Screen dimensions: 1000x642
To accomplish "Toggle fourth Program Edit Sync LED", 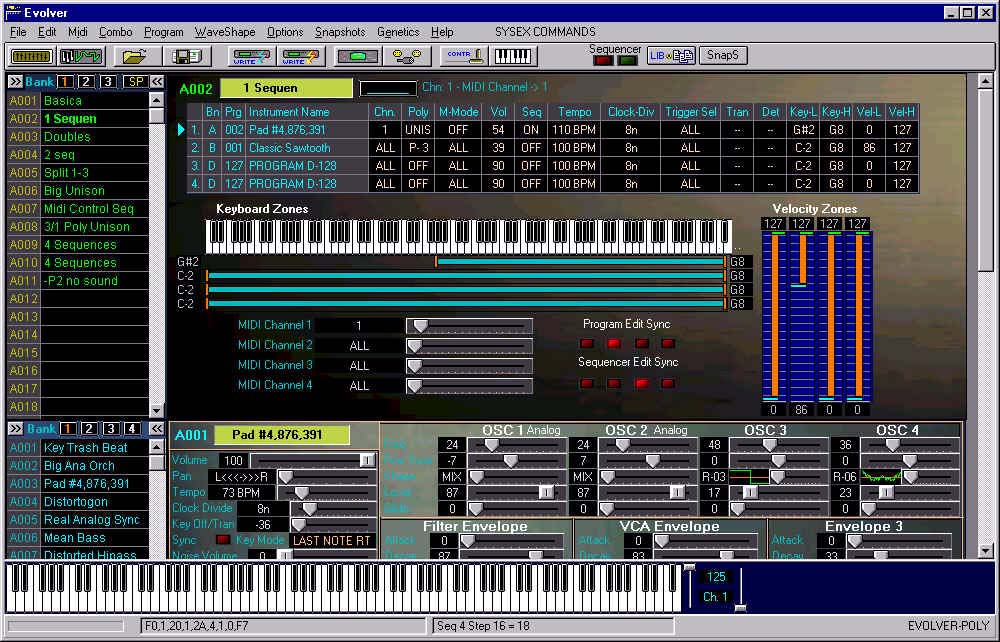I will click(668, 344).
